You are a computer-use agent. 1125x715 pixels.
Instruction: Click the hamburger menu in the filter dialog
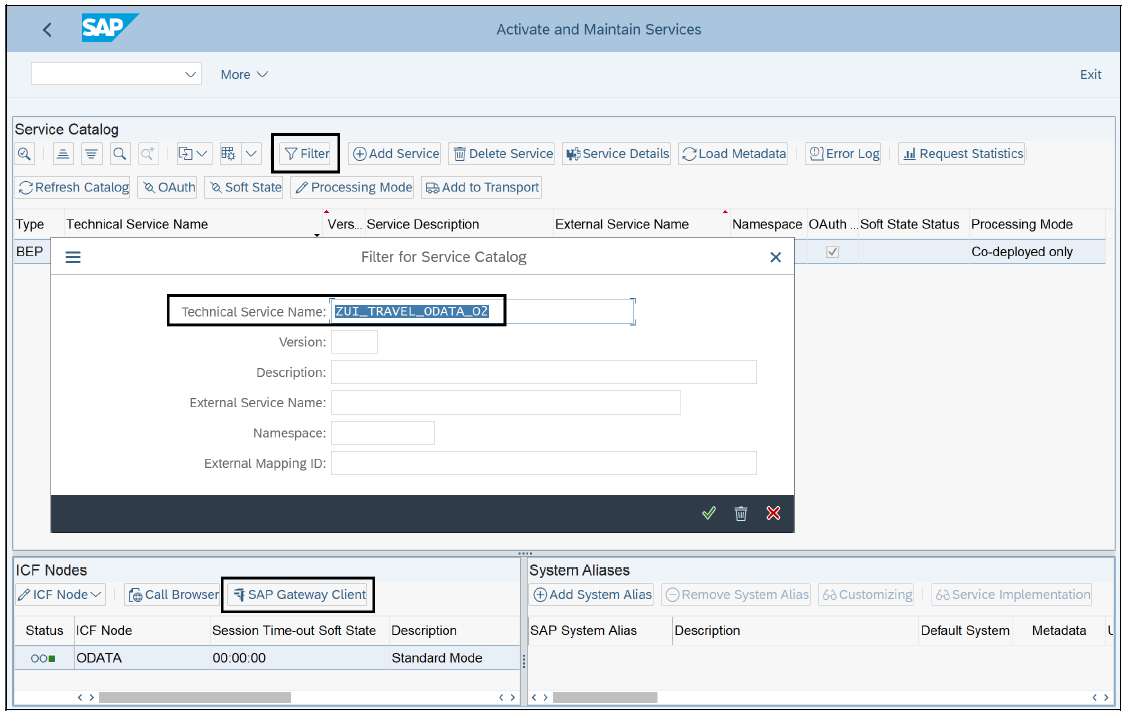click(x=72, y=255)
